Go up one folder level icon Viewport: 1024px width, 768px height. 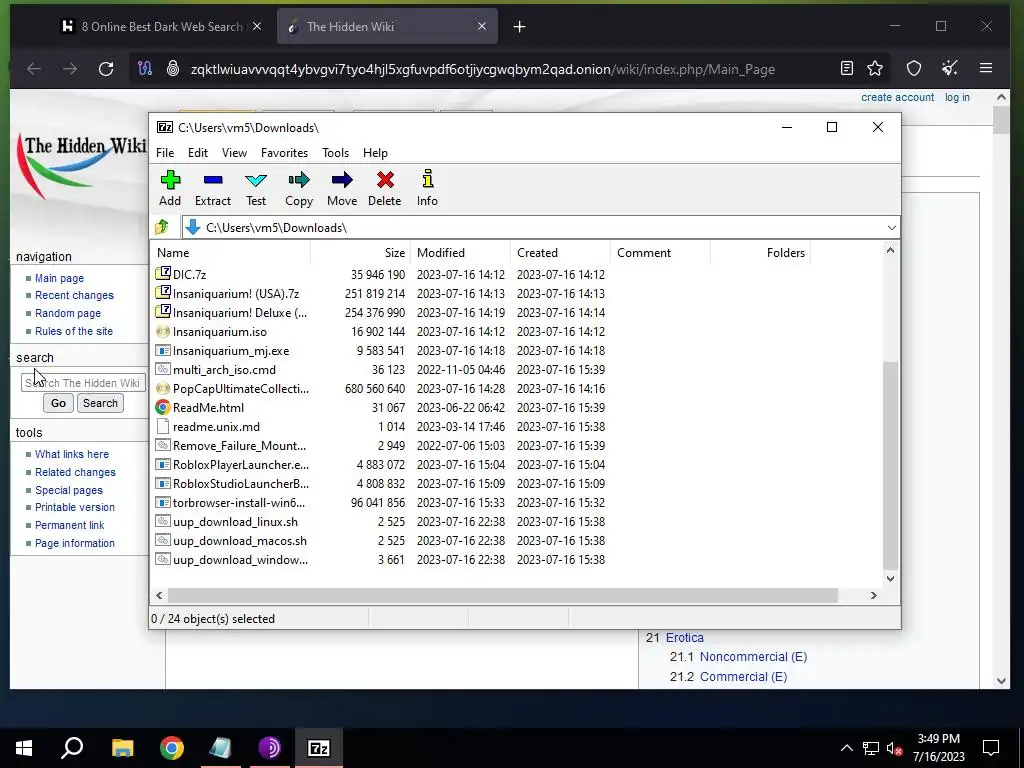tap(162, 227)
